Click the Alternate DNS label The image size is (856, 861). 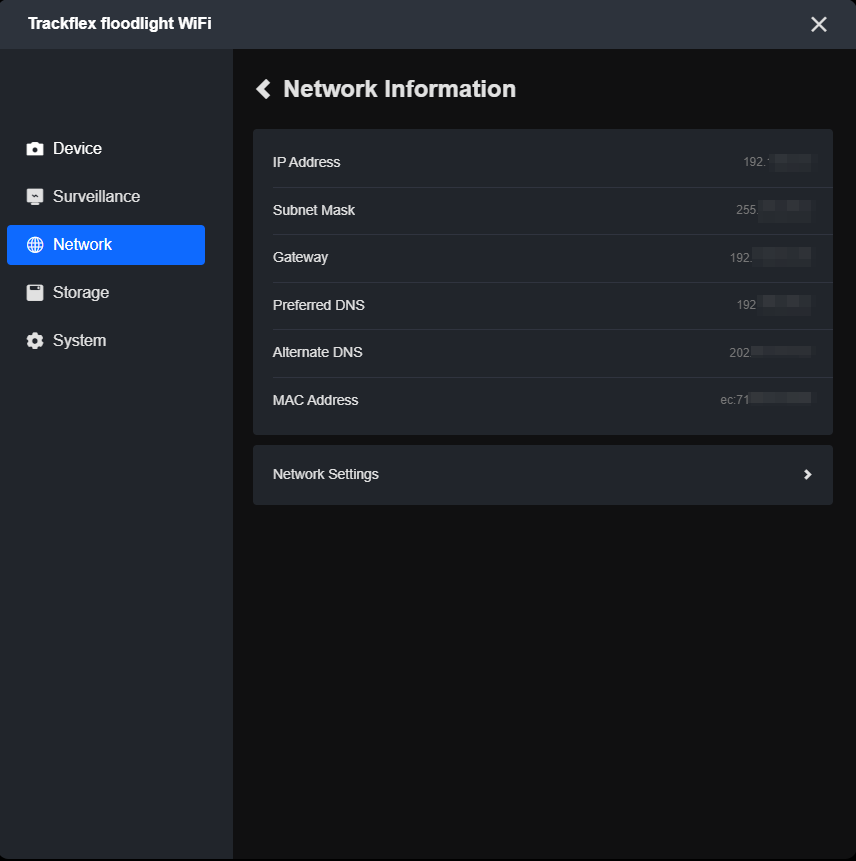coord(317,353)
